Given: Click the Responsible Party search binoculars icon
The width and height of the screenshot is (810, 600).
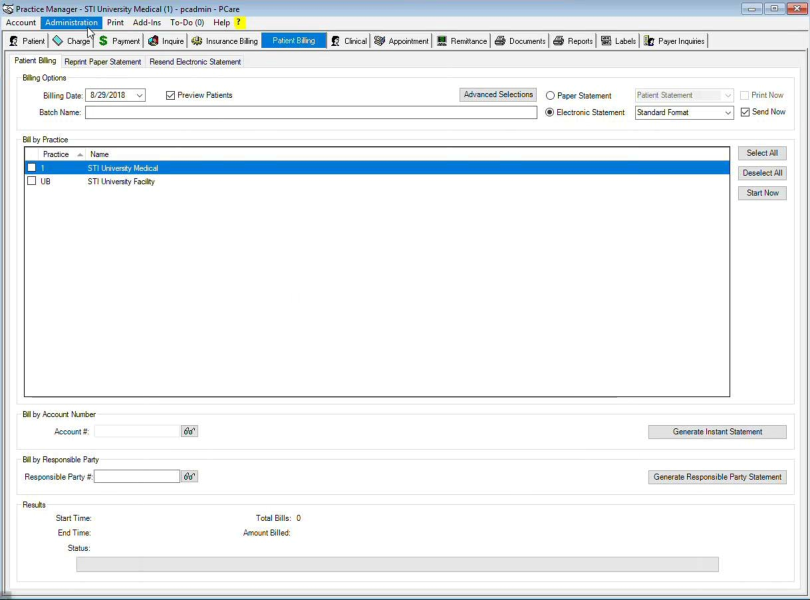Looking at the screenshot, I should 189,477.
